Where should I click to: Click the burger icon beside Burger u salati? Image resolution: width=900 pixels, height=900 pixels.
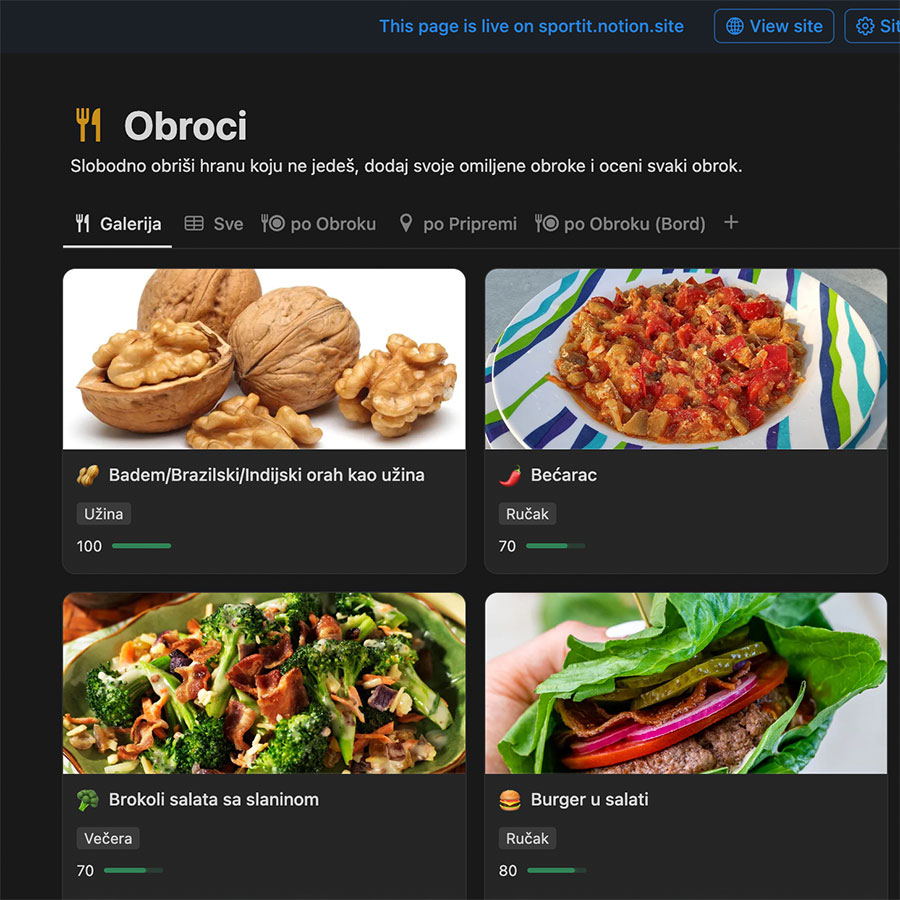(x=510, y=800)
